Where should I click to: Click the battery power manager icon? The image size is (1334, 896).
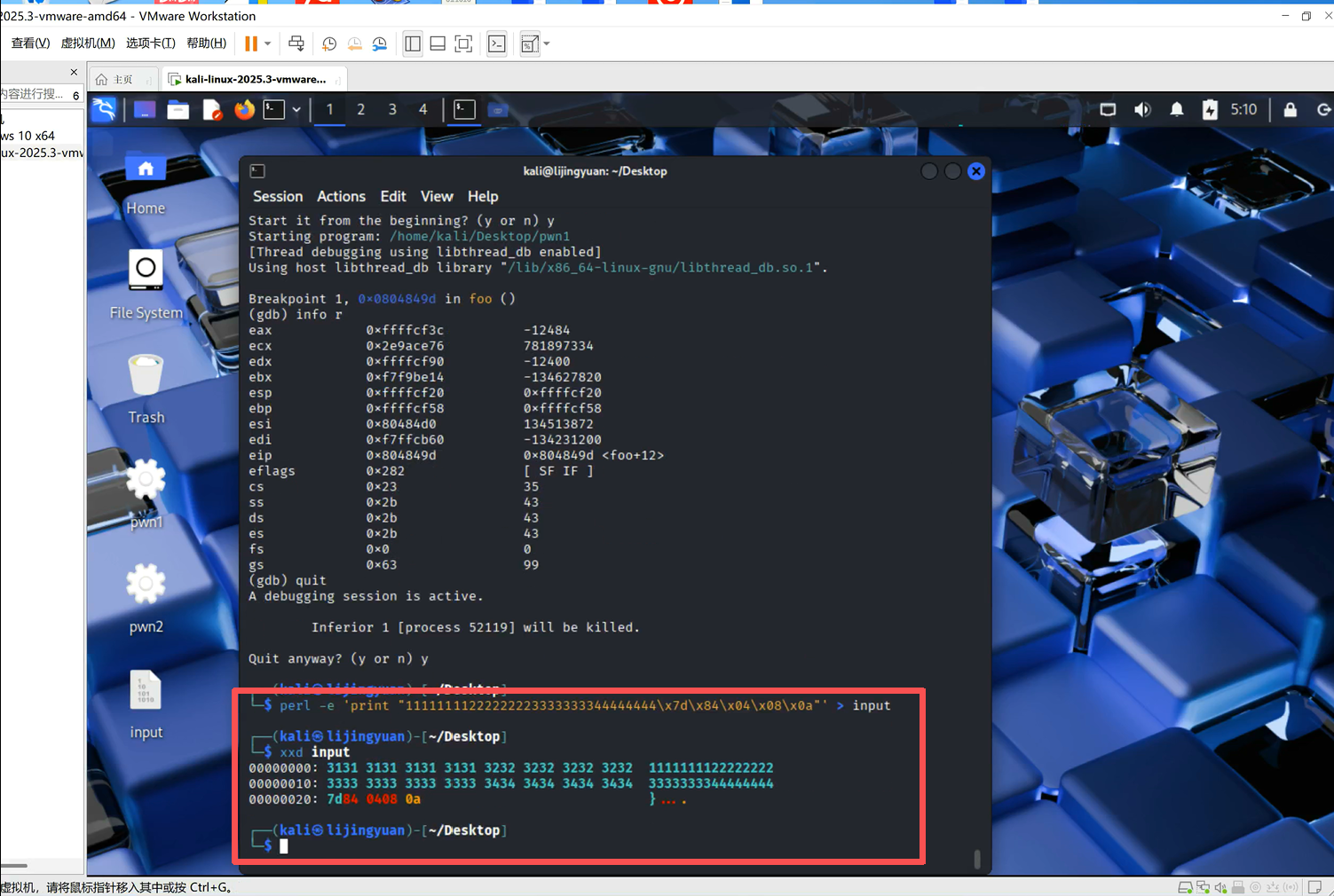click(1210, 110)
